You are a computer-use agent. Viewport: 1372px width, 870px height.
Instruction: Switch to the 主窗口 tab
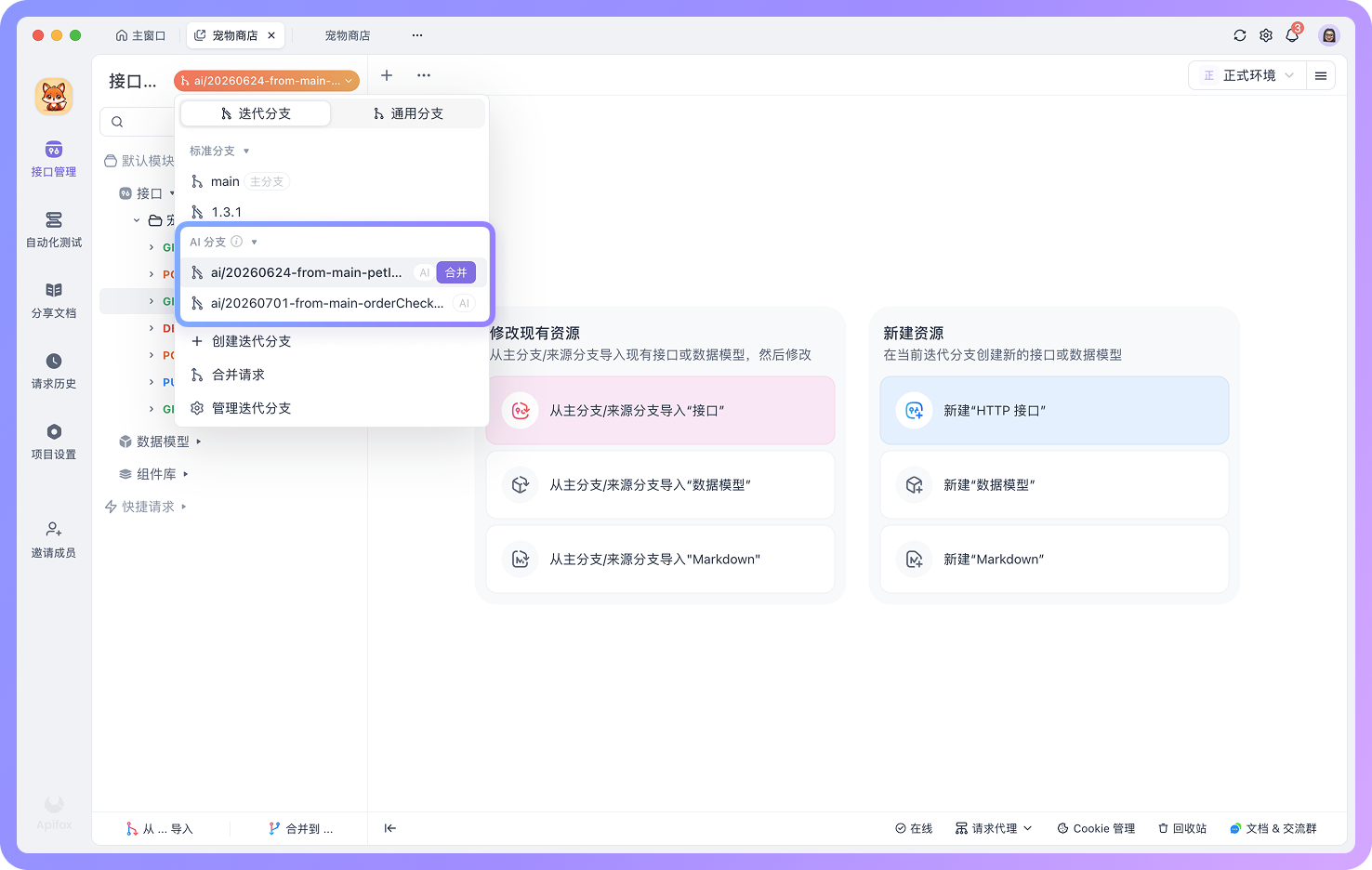[x=140, y=35]
